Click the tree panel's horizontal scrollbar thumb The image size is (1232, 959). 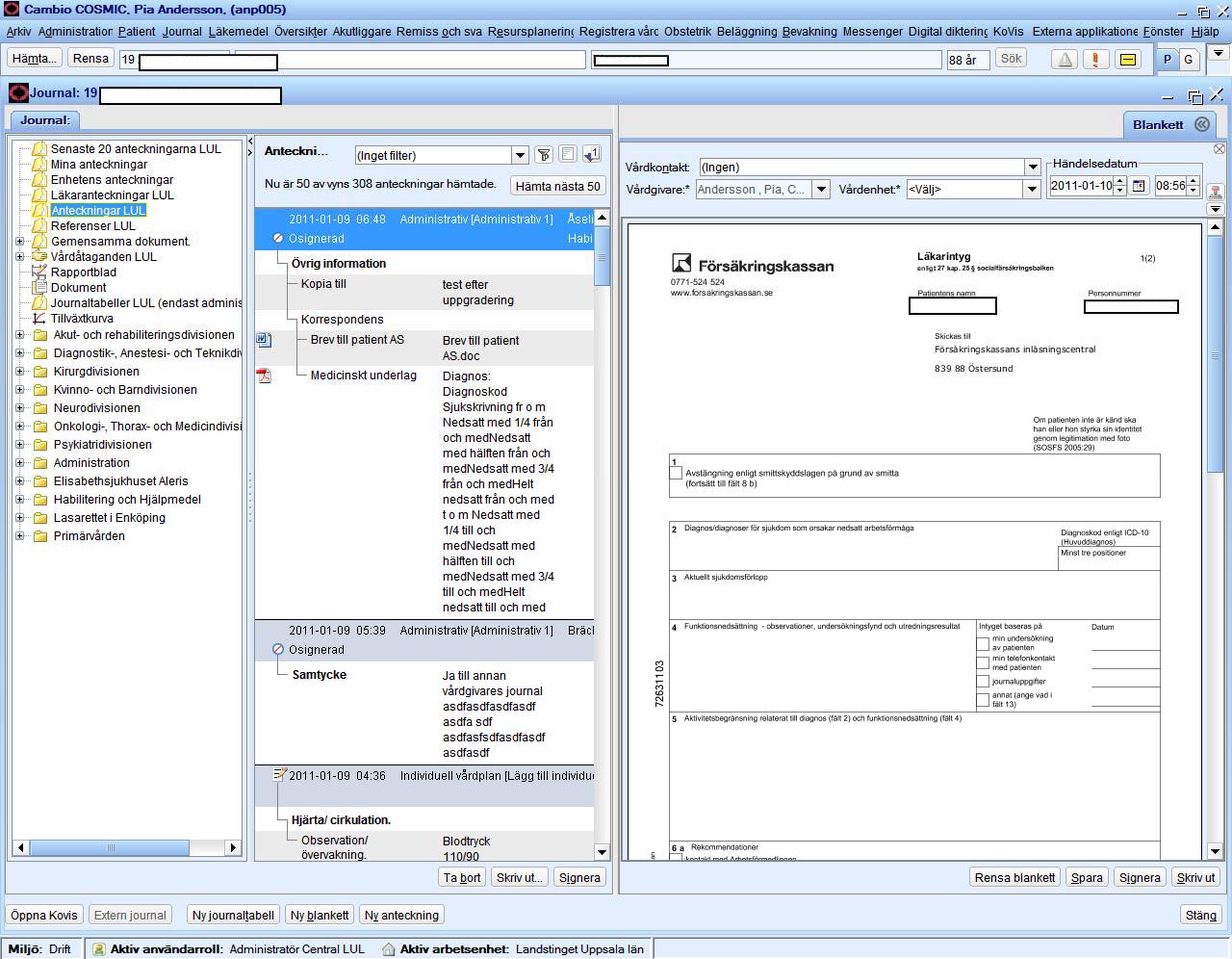[110, 847]
